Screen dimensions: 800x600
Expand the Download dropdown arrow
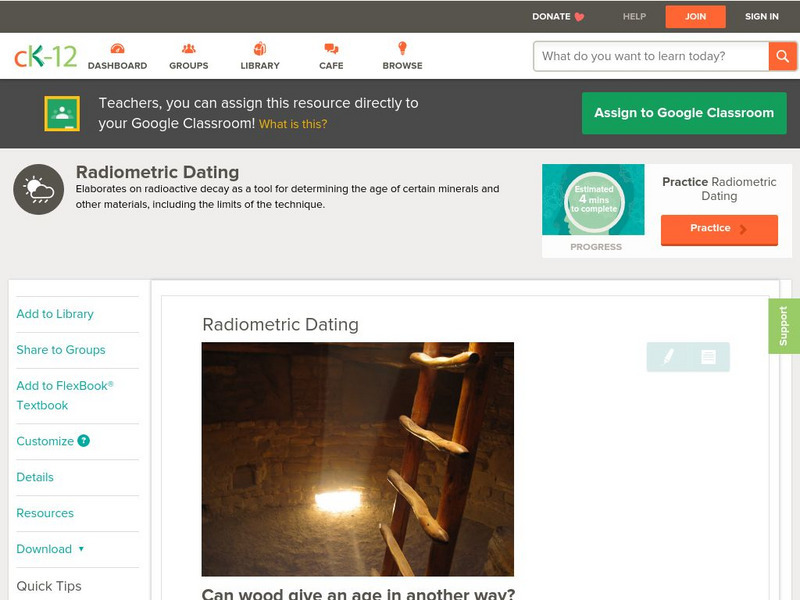click(81, 549)
